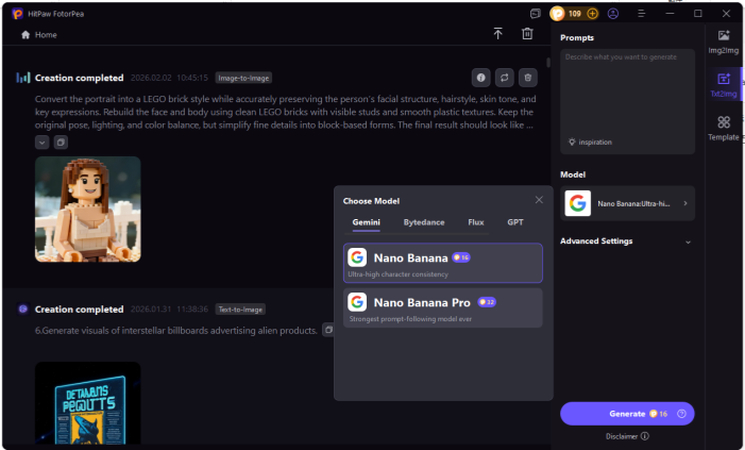
Task: Add credits with the plus coin icon
Action: pyautogui.click(x=592, y=14)
